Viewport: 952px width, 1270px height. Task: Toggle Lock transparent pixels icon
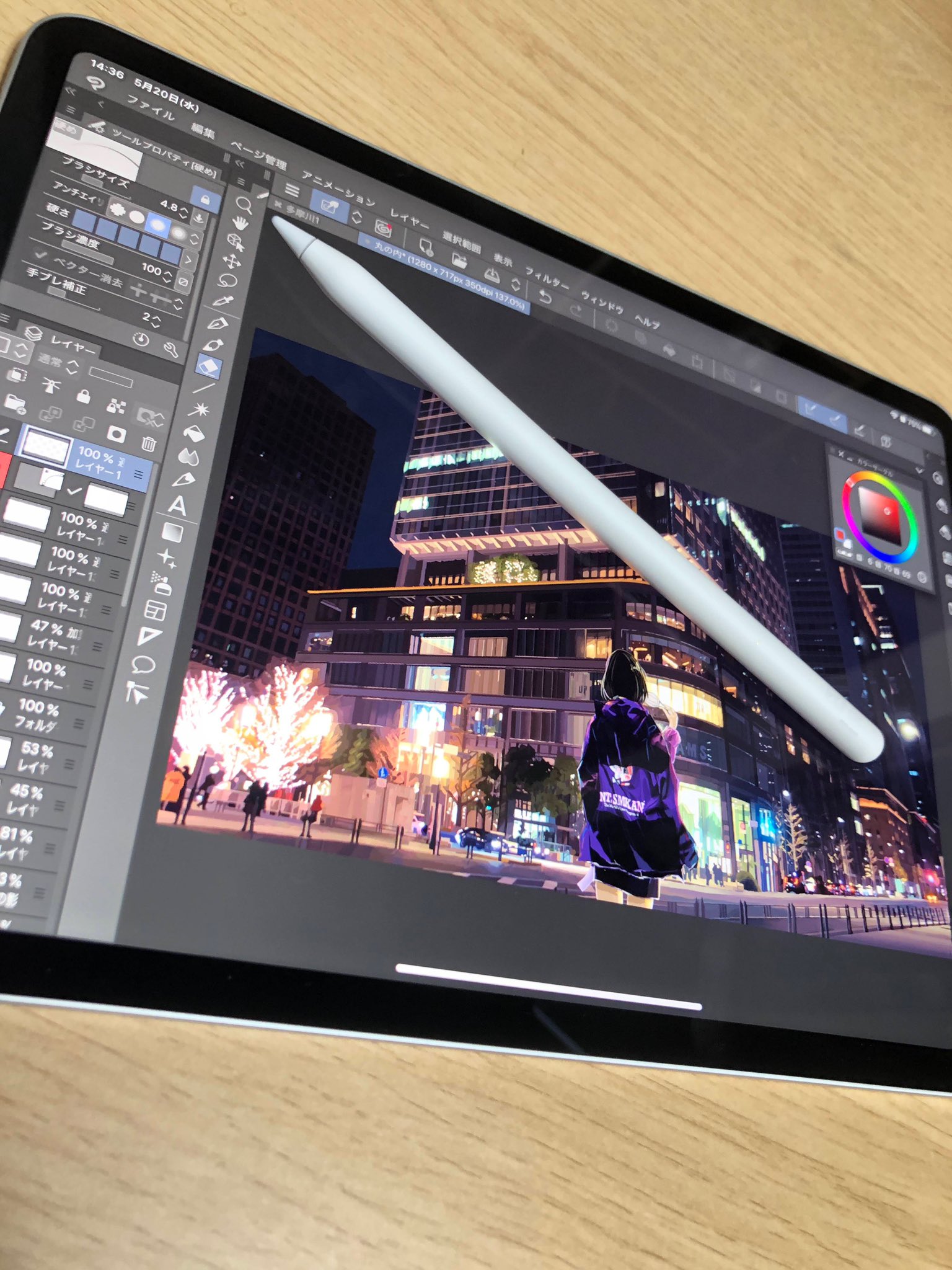(x=116, y=407)
